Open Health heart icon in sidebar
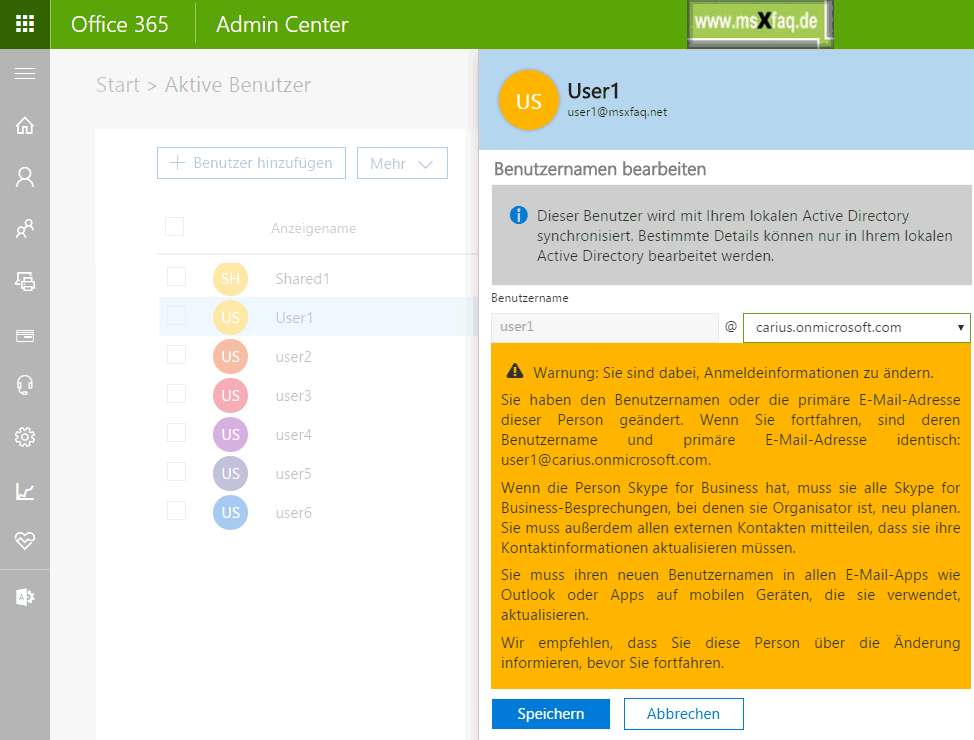974x740 pixels. 25,541
